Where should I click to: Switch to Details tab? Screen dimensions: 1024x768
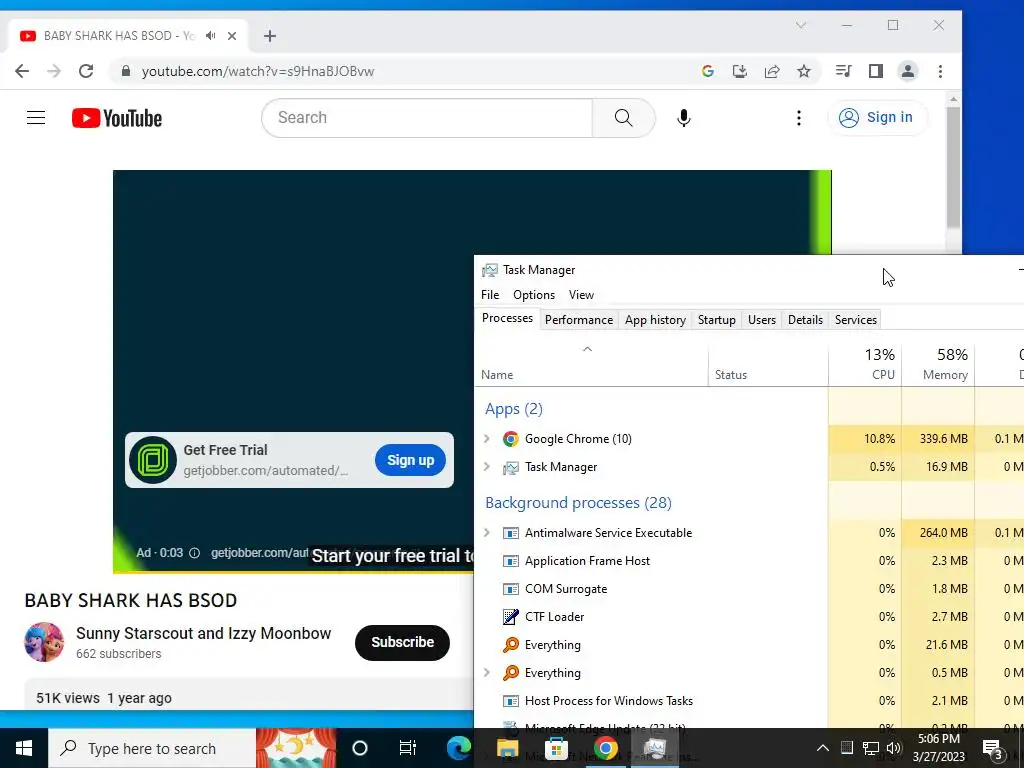(x=805, y=320)
